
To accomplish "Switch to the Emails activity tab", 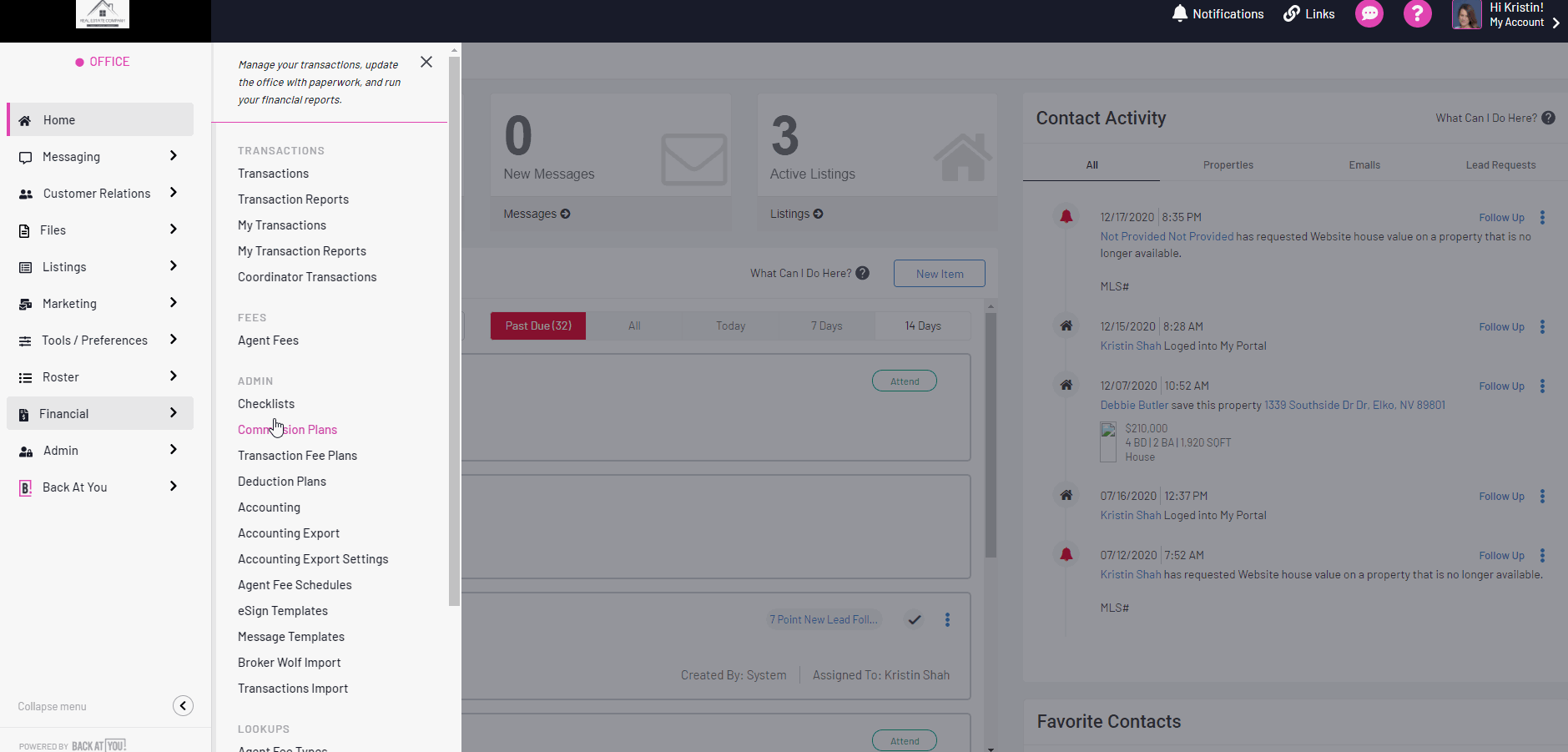I will [x=1364, y=165].
